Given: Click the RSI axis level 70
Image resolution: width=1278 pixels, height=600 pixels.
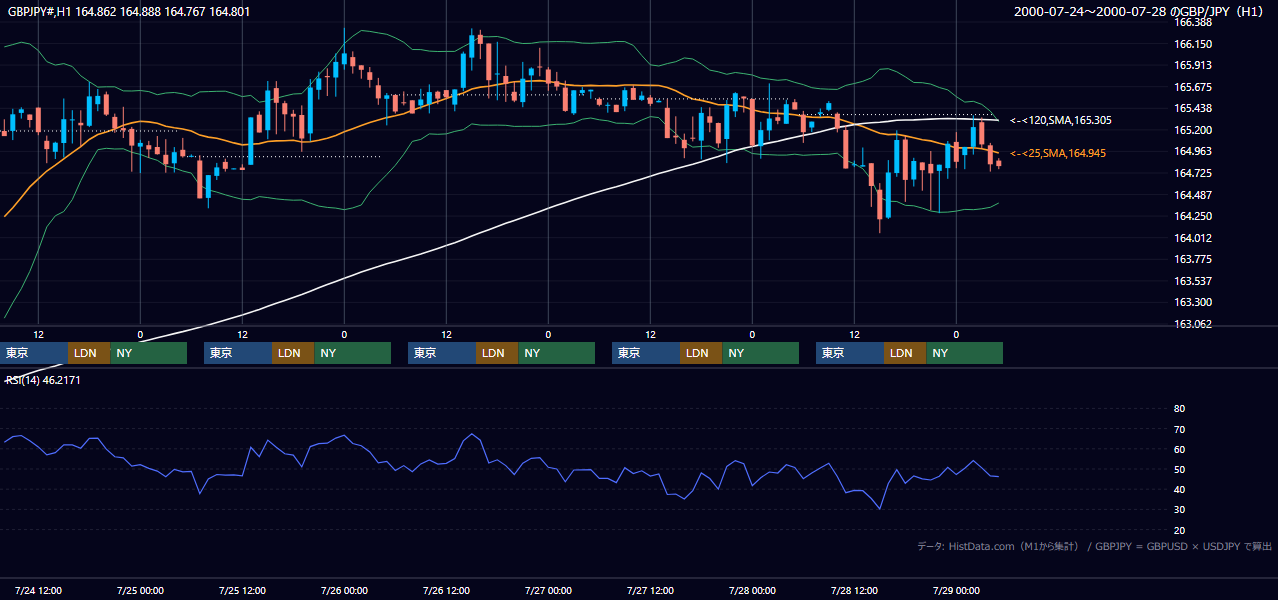Looking at the screenshot, I should point(1179,429).
